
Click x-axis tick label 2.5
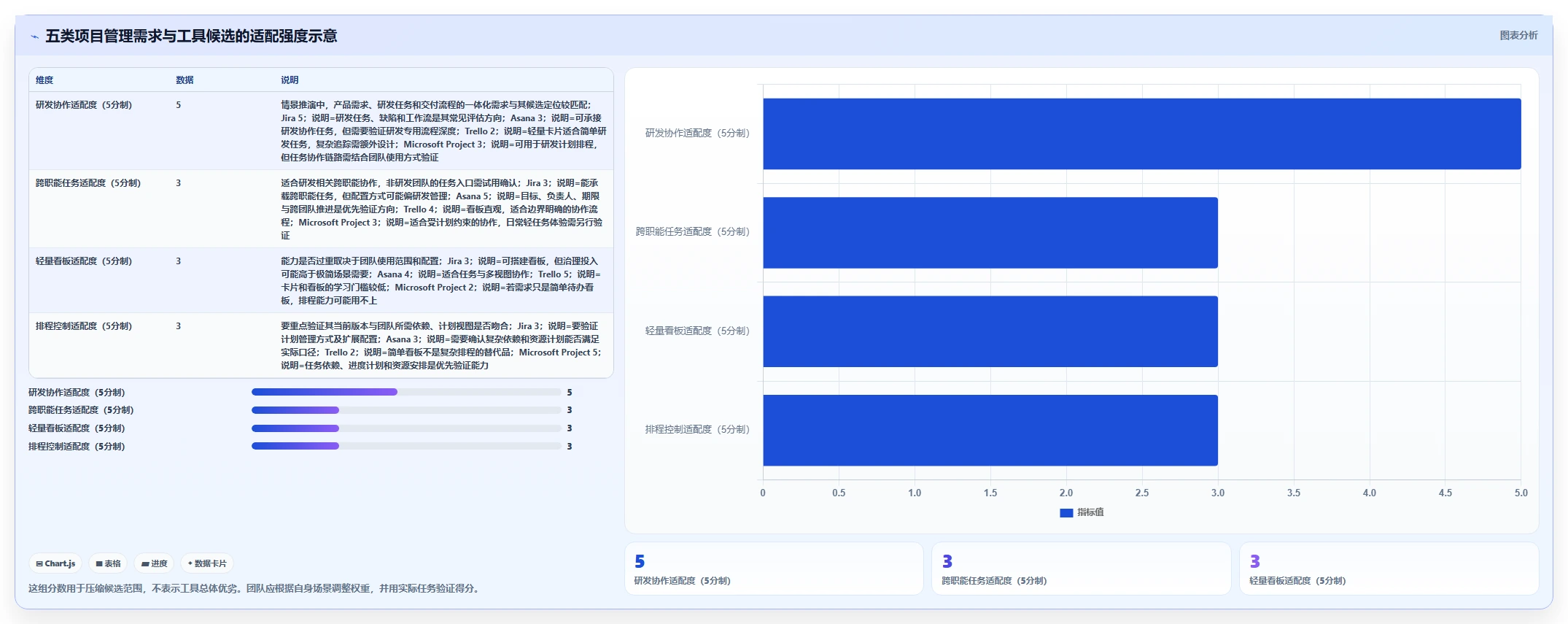[x=1142, y=493]
